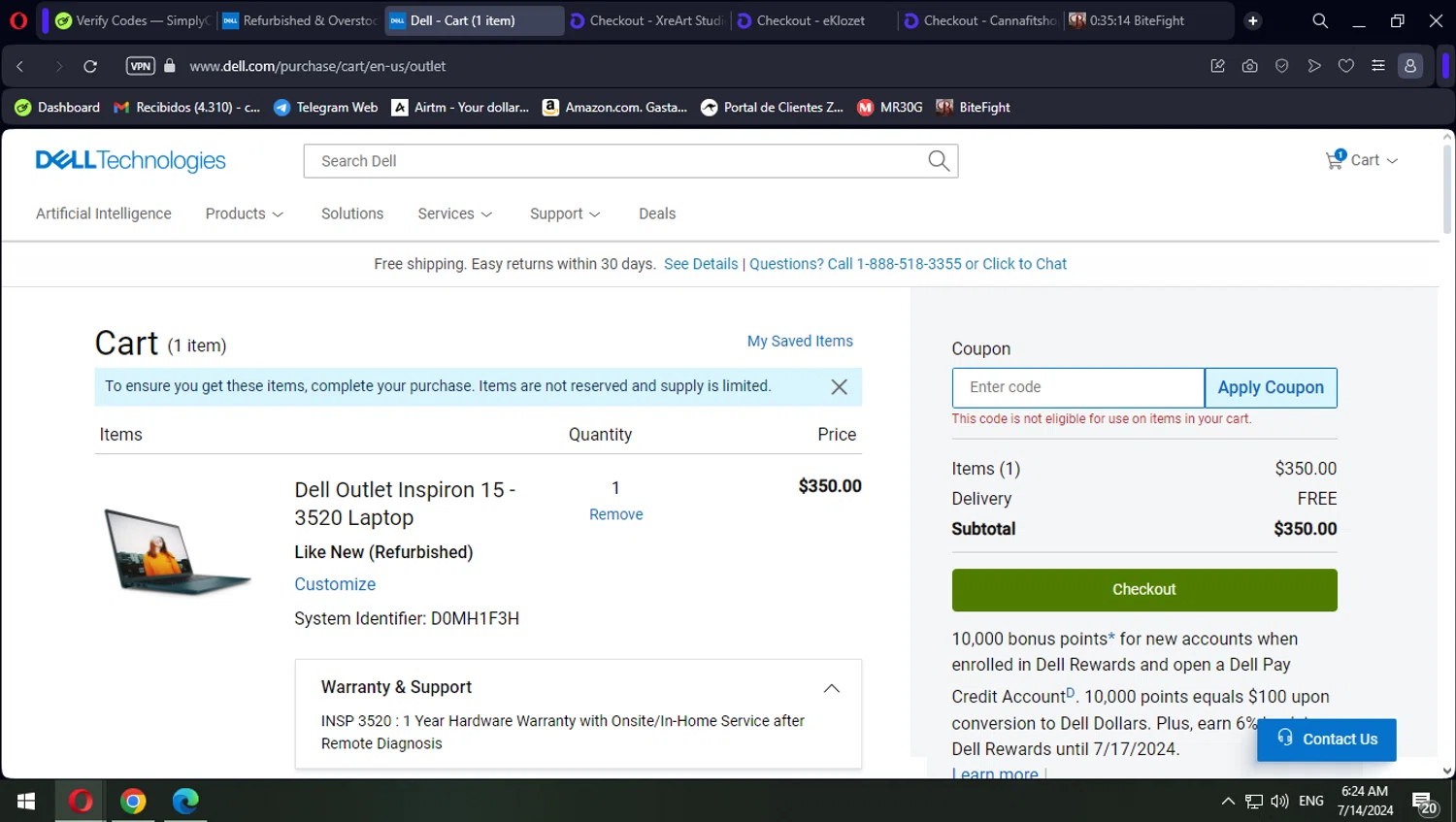Screen dimensions: 1456x822
Task: Open Edge from the taskbar
Action: 185,801
